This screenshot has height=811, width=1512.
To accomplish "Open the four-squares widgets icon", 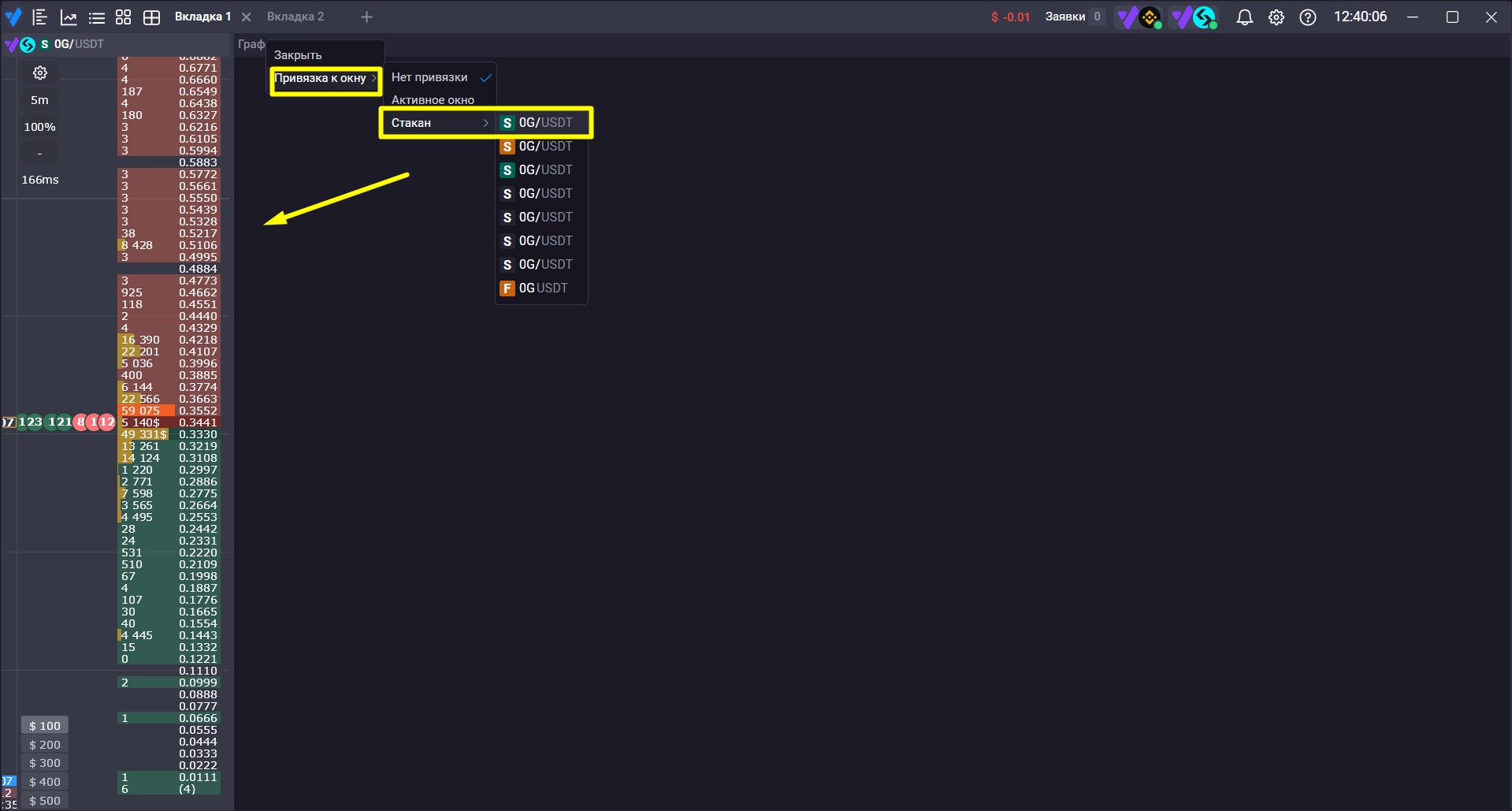I will click(124, 17).
